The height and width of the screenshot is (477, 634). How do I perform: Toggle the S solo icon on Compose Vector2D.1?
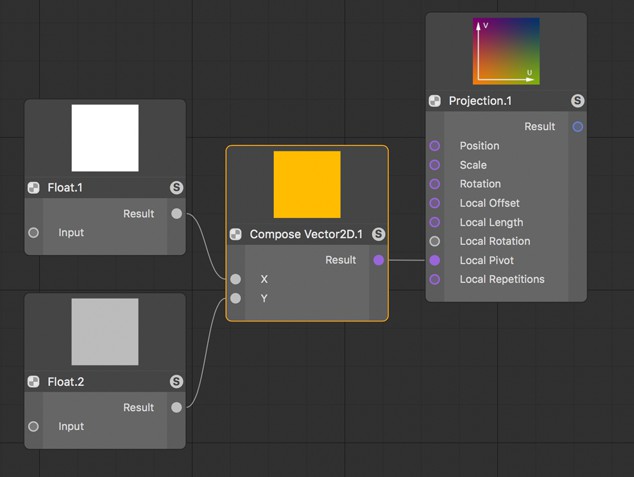coord(378,234)
